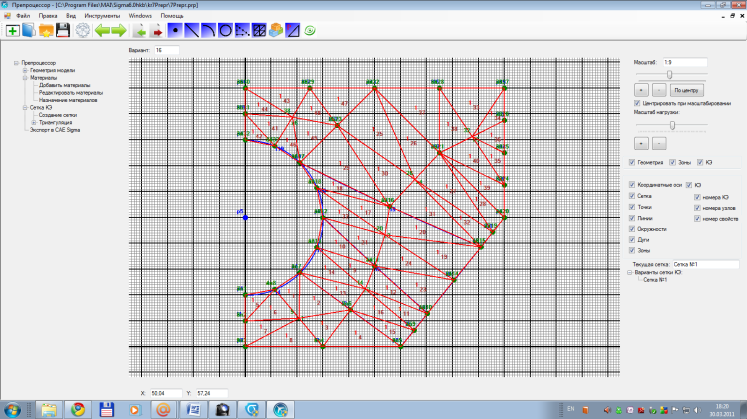Click the floppy disk save icon
Image resolution: width=747 pixels, height=419 pixels.
63,30
